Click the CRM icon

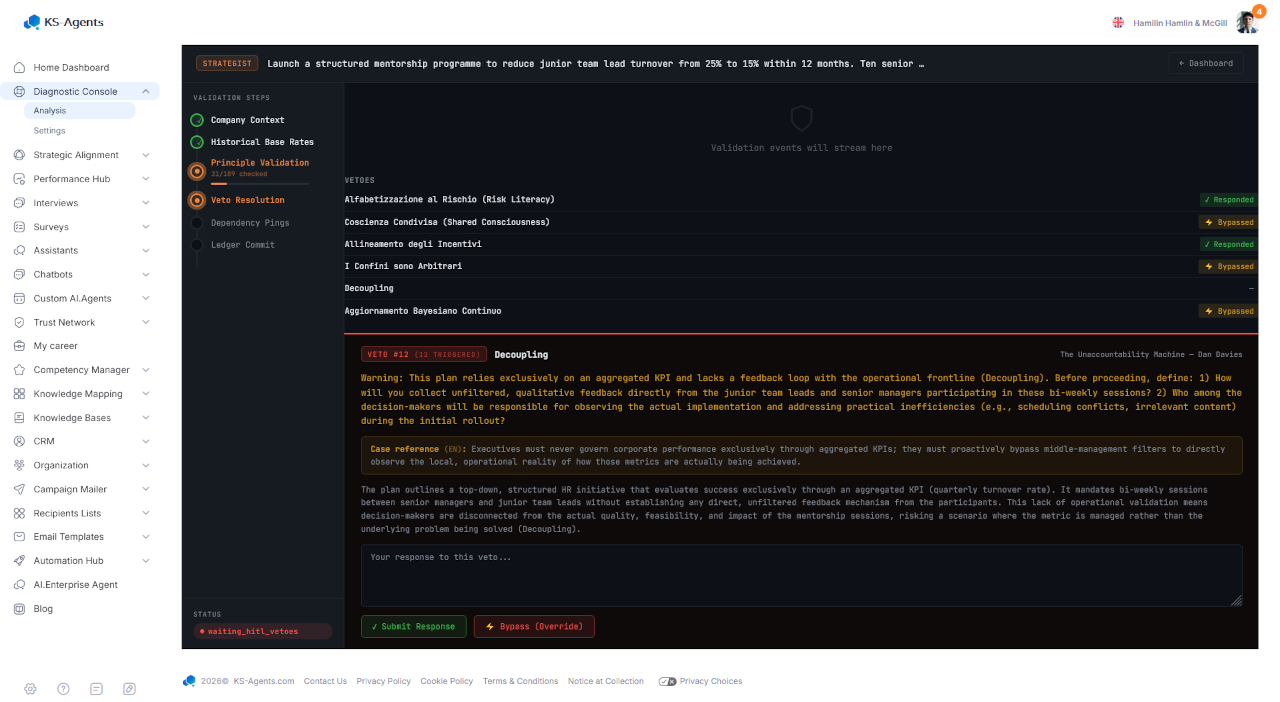pyautogui.click(x=19, y=441)
